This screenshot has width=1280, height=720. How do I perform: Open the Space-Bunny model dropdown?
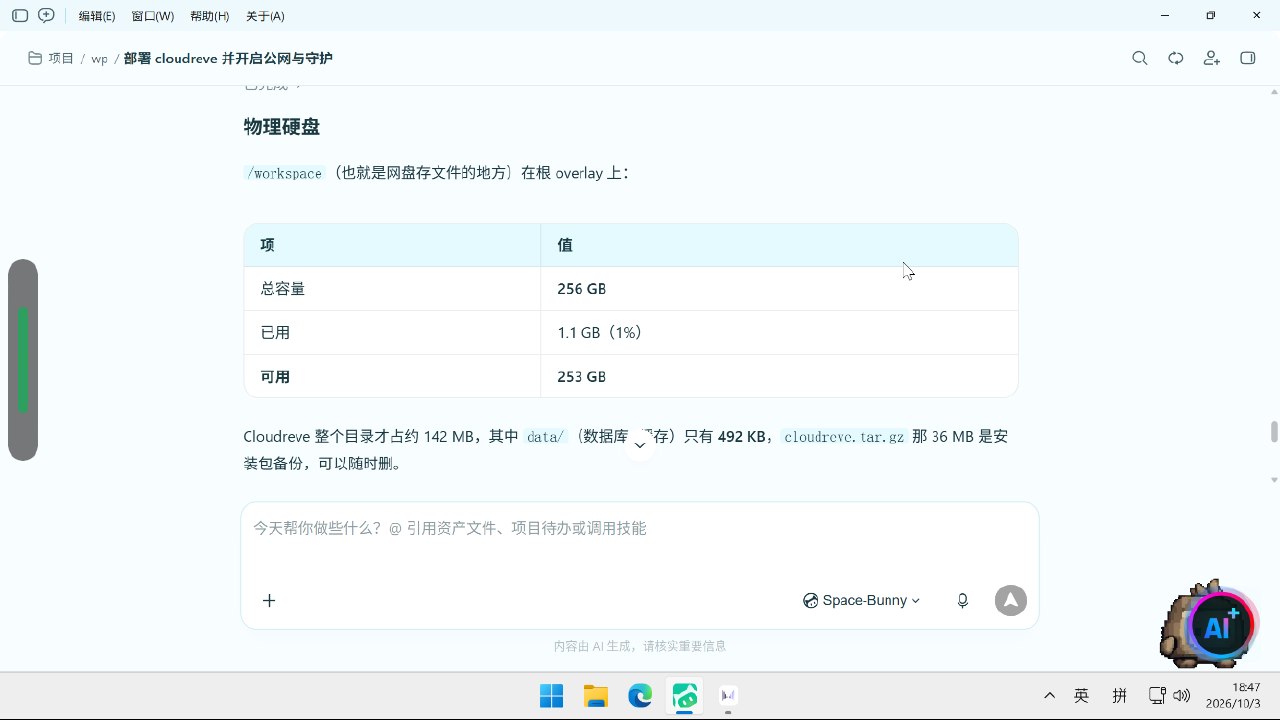(x=861, y=600)
